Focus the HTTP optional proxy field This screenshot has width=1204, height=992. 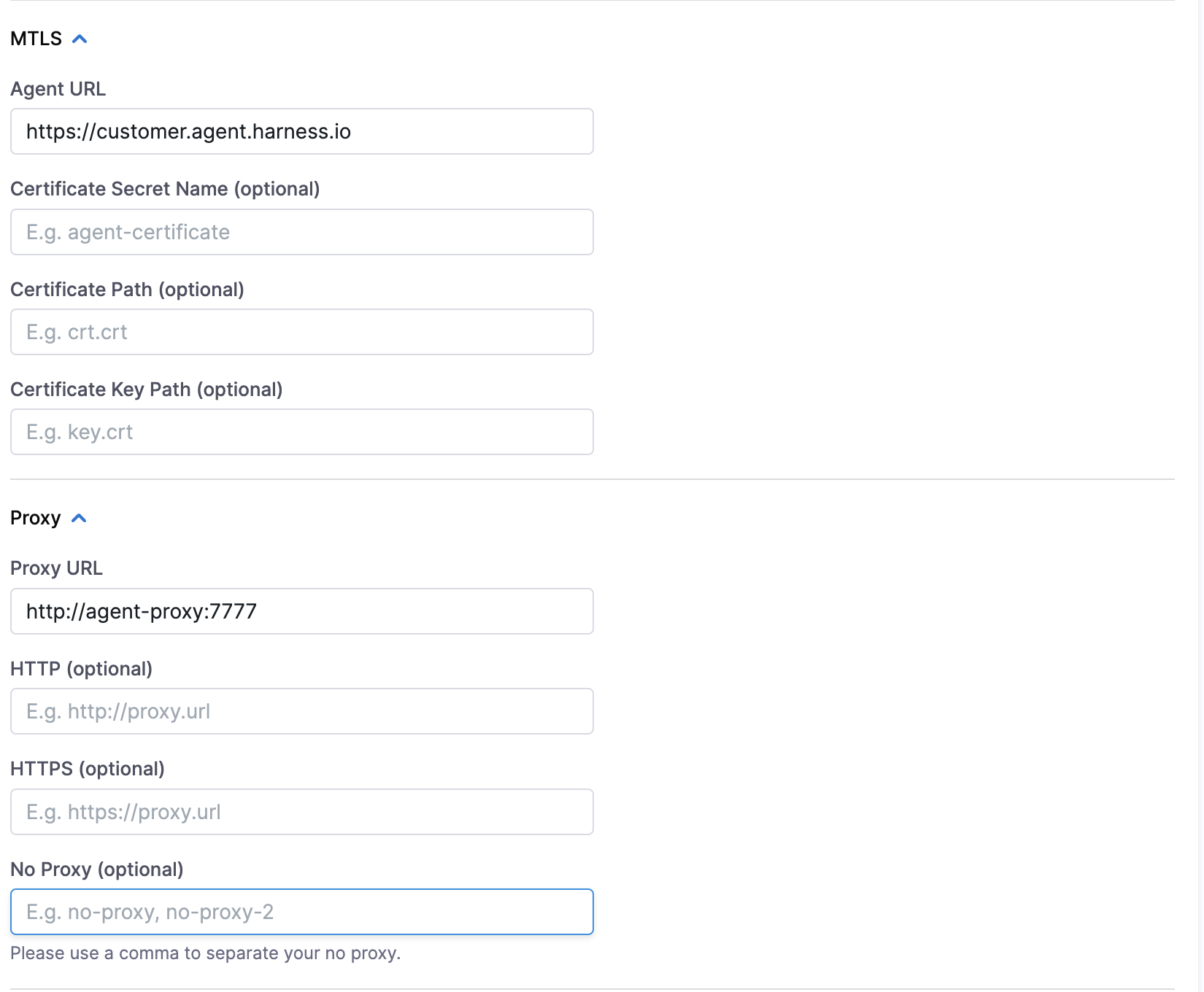click(x=301, y=711)
